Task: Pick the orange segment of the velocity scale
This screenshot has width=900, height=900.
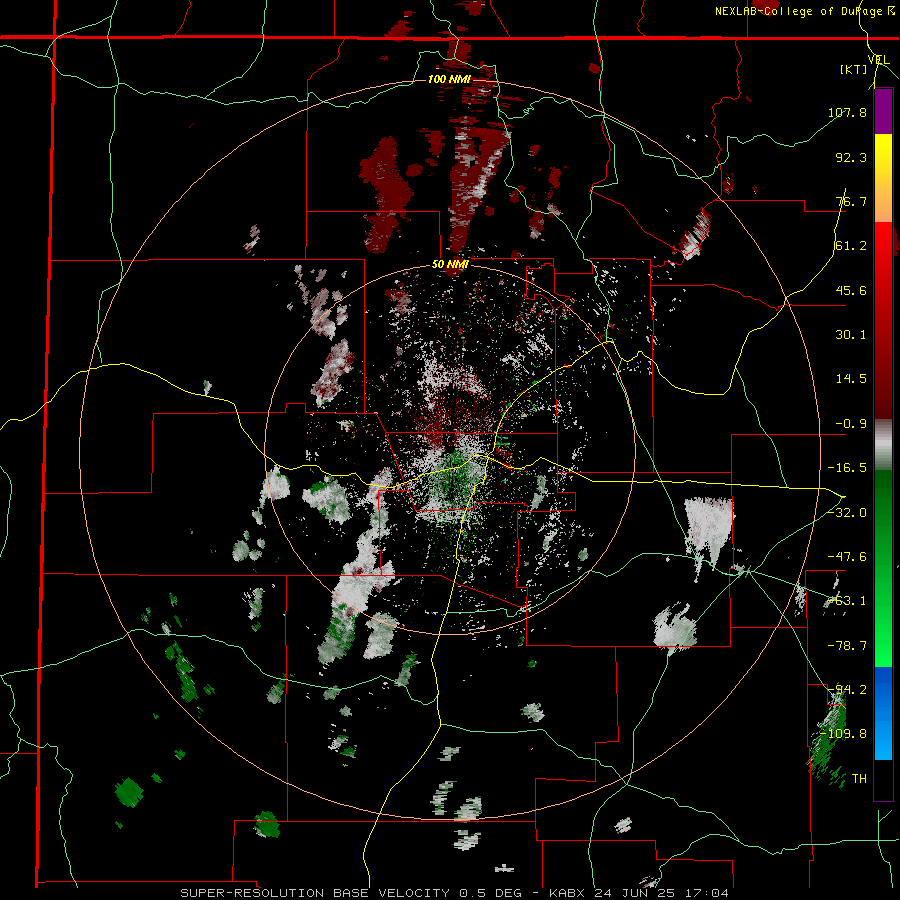Action: pyautogui.click(x=883, y=200)
